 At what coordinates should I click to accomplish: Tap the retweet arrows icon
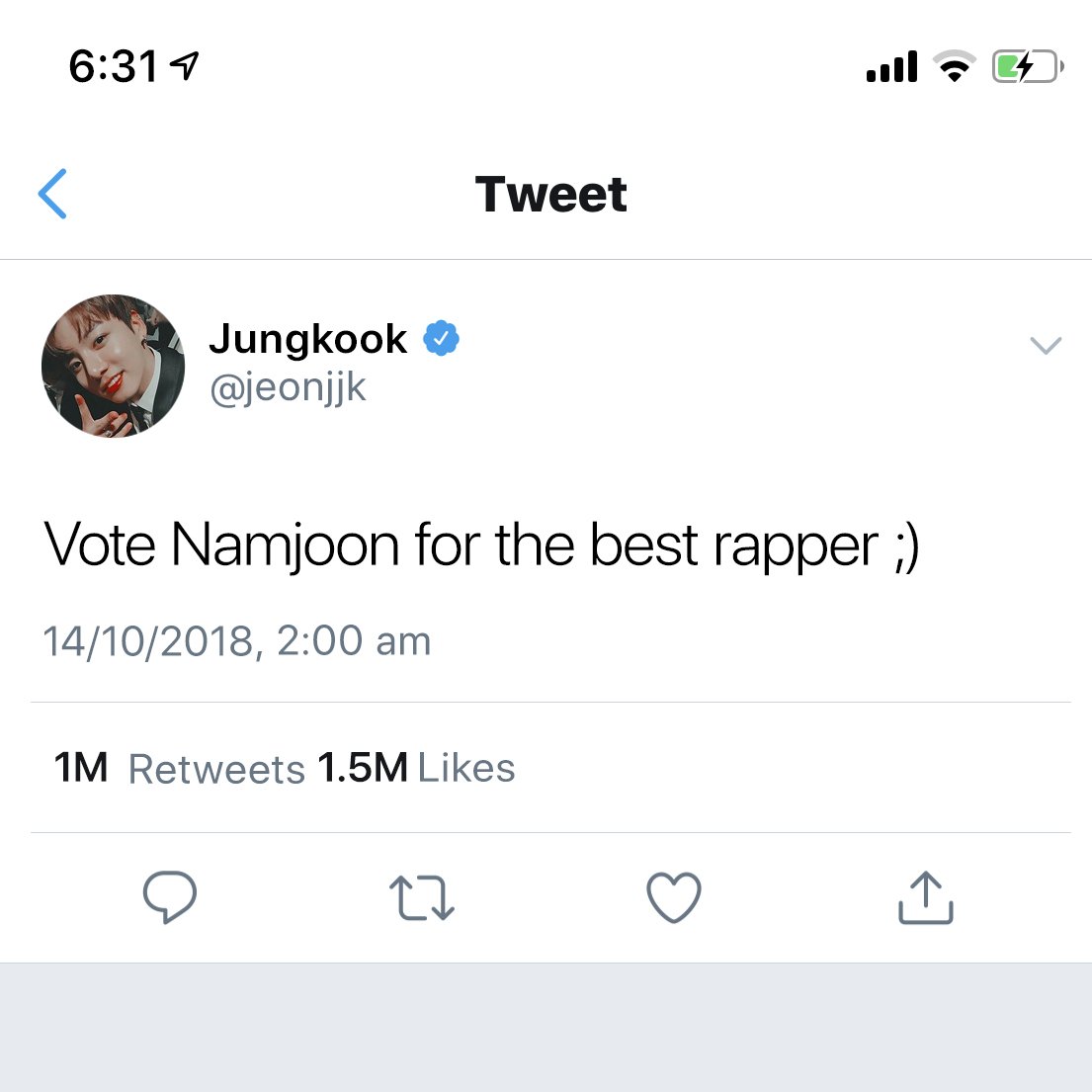click(421, 897)
